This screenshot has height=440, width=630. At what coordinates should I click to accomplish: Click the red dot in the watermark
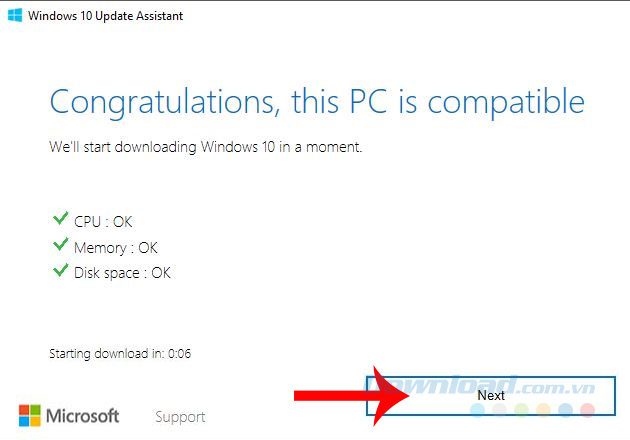588,410
